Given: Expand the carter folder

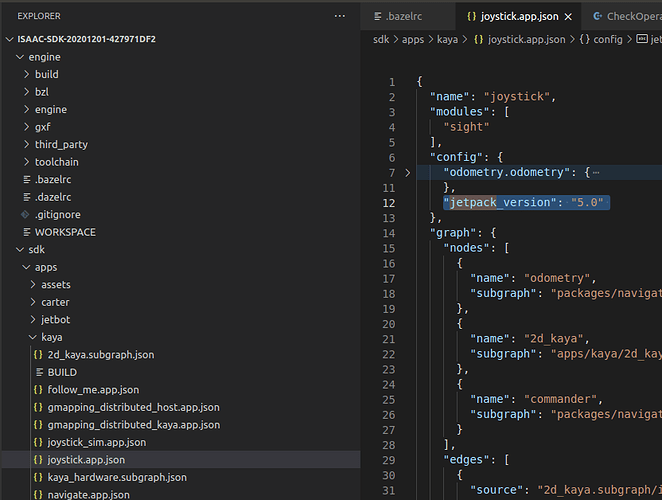Looking at the screenshot, I should click(x=33, y=302).
